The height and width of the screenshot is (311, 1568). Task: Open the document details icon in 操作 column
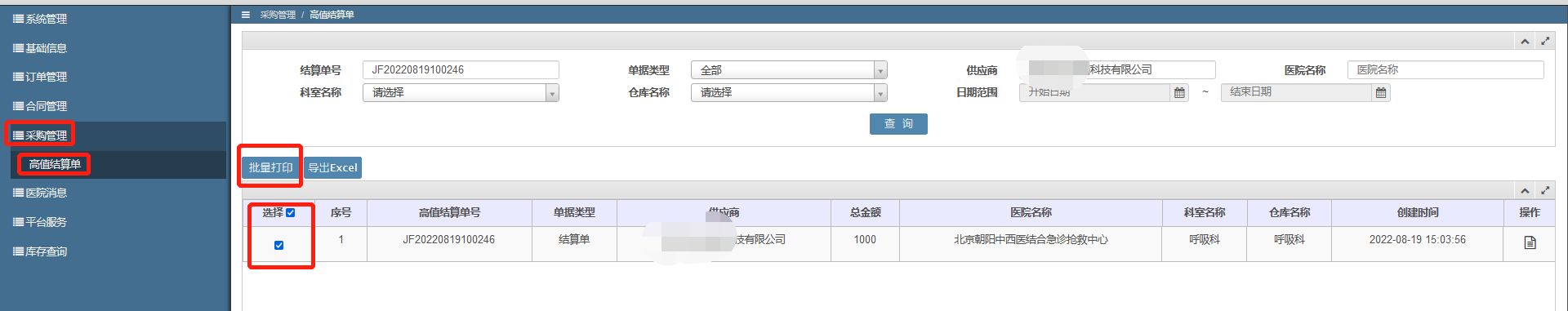pyautogui.click(x=1530, y=242)
